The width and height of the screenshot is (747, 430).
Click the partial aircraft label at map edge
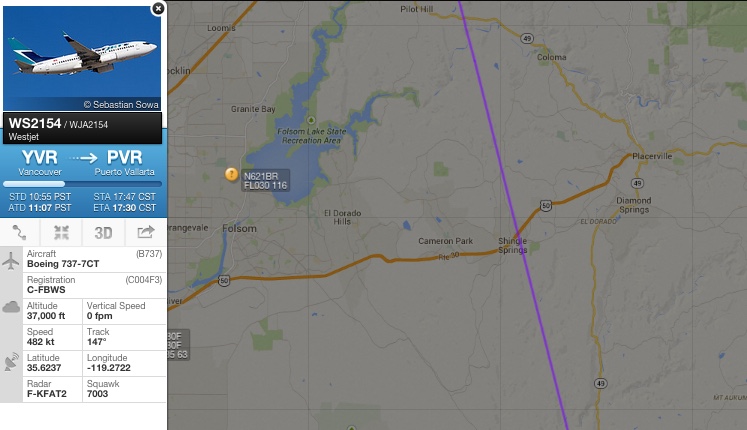click(x=178, y=345)
